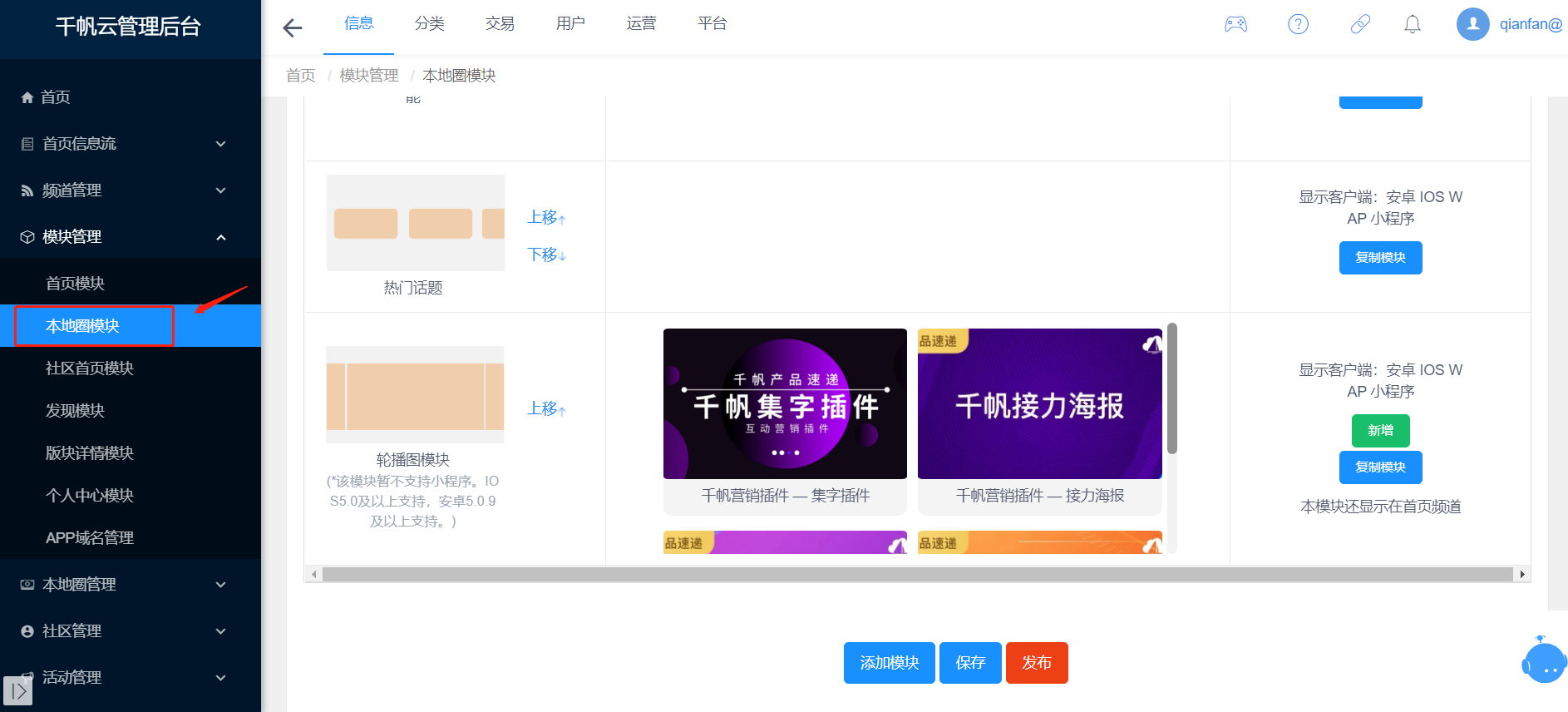
Task: Click the user avatar icon
Action: (x=1472, y=24)
